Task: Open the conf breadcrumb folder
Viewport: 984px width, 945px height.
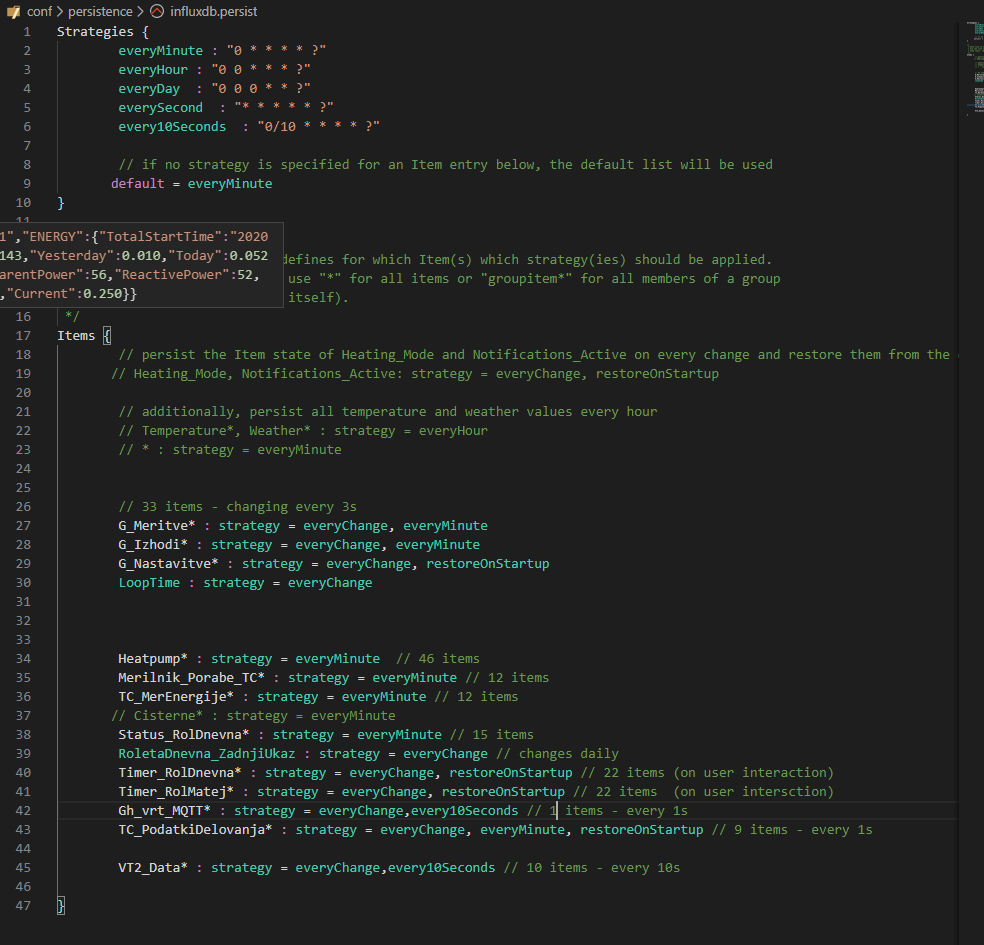Action: pyautogui.click(x=40, y=11)
